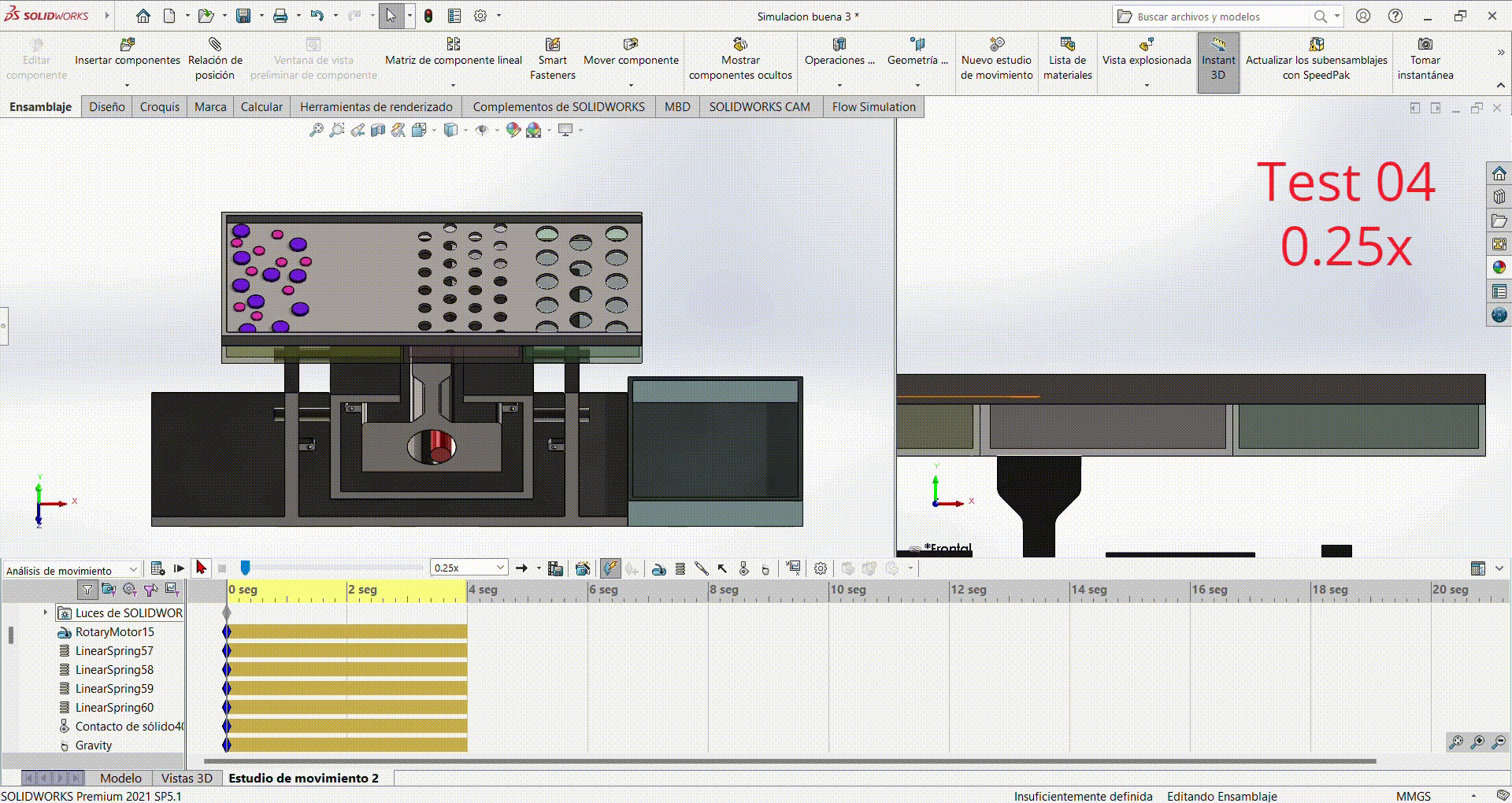Toggle the Autokey button
This screenshot has height=803, width=1512.
pos(610,568)
